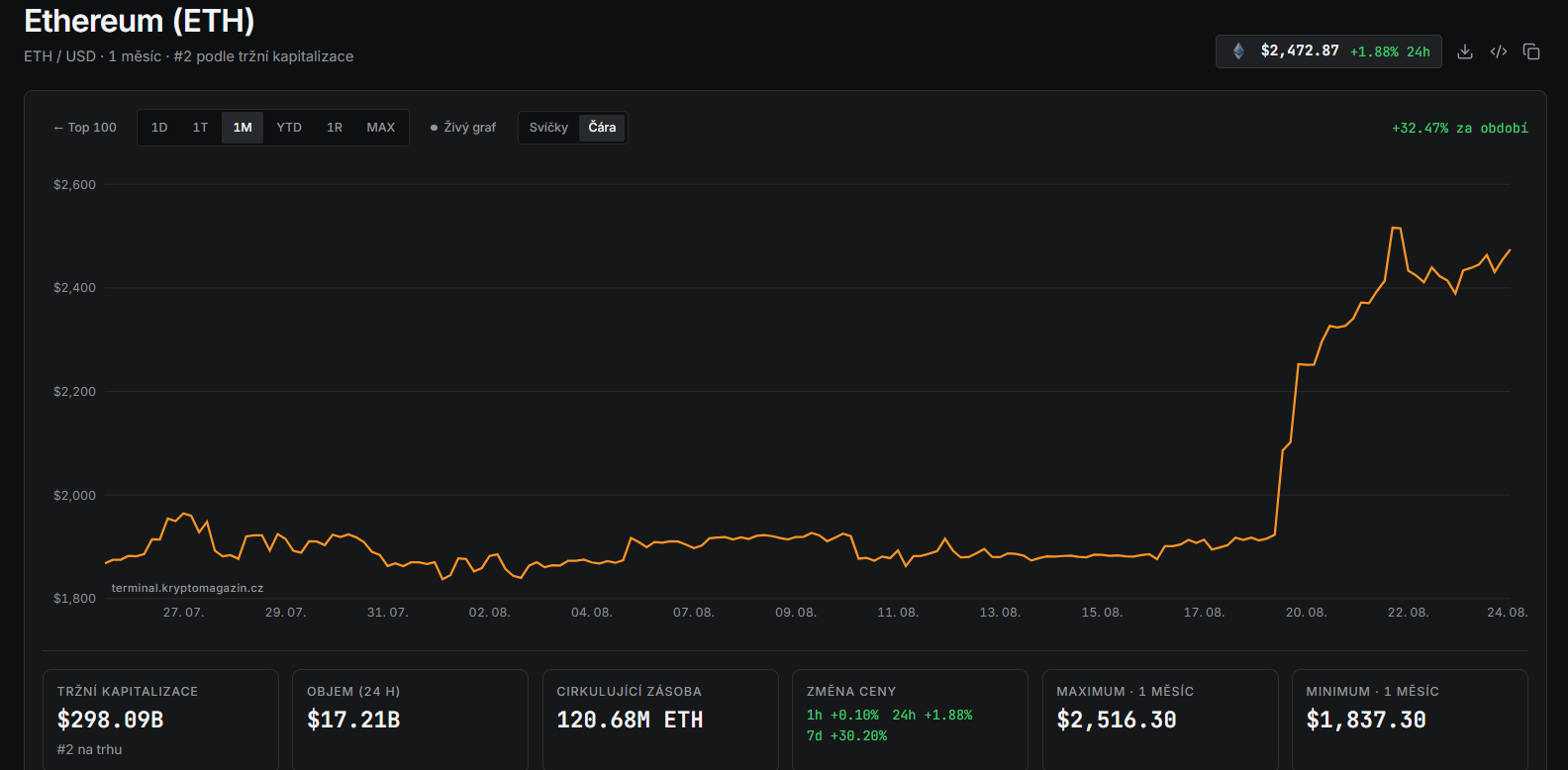Click the 04. 08. date axis label

(592, 613)
